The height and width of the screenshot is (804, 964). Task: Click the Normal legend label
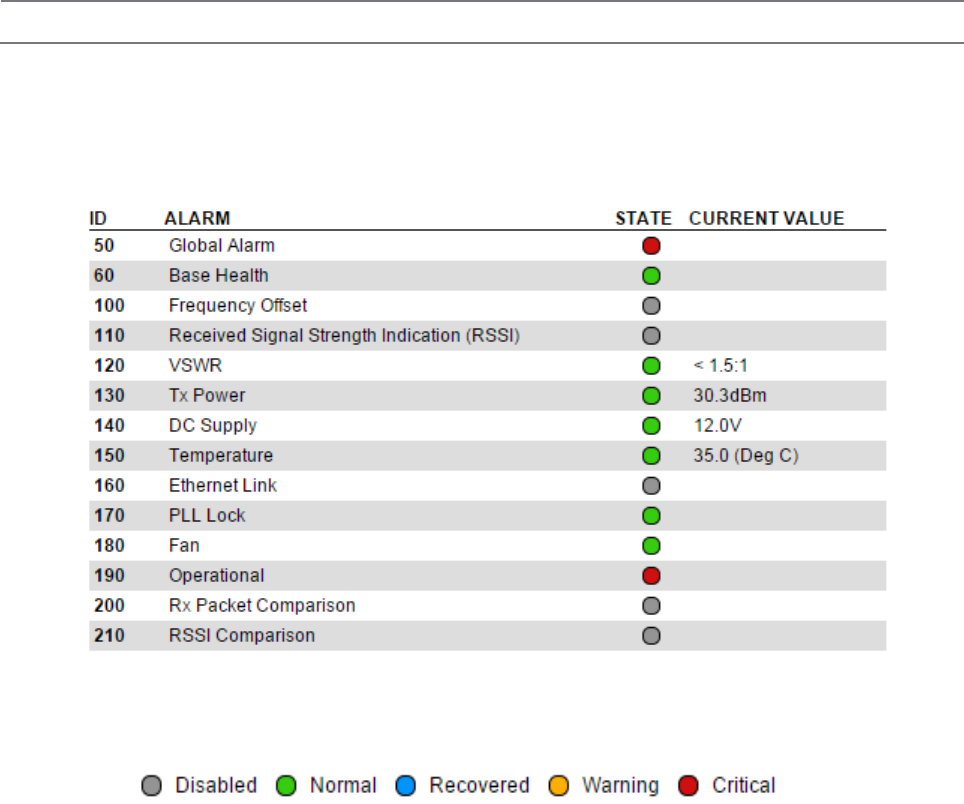(x=343, y=786)
